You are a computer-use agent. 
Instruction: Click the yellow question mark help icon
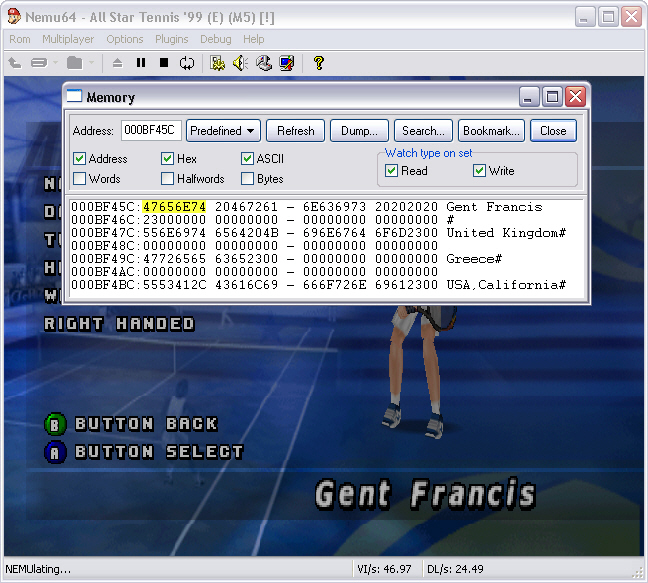(x=319, y=63)
